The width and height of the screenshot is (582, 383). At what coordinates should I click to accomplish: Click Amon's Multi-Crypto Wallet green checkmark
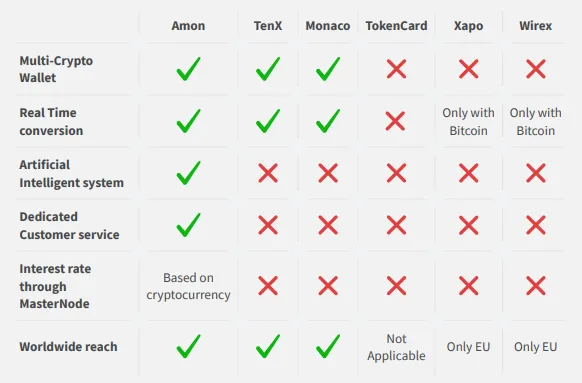188,69
